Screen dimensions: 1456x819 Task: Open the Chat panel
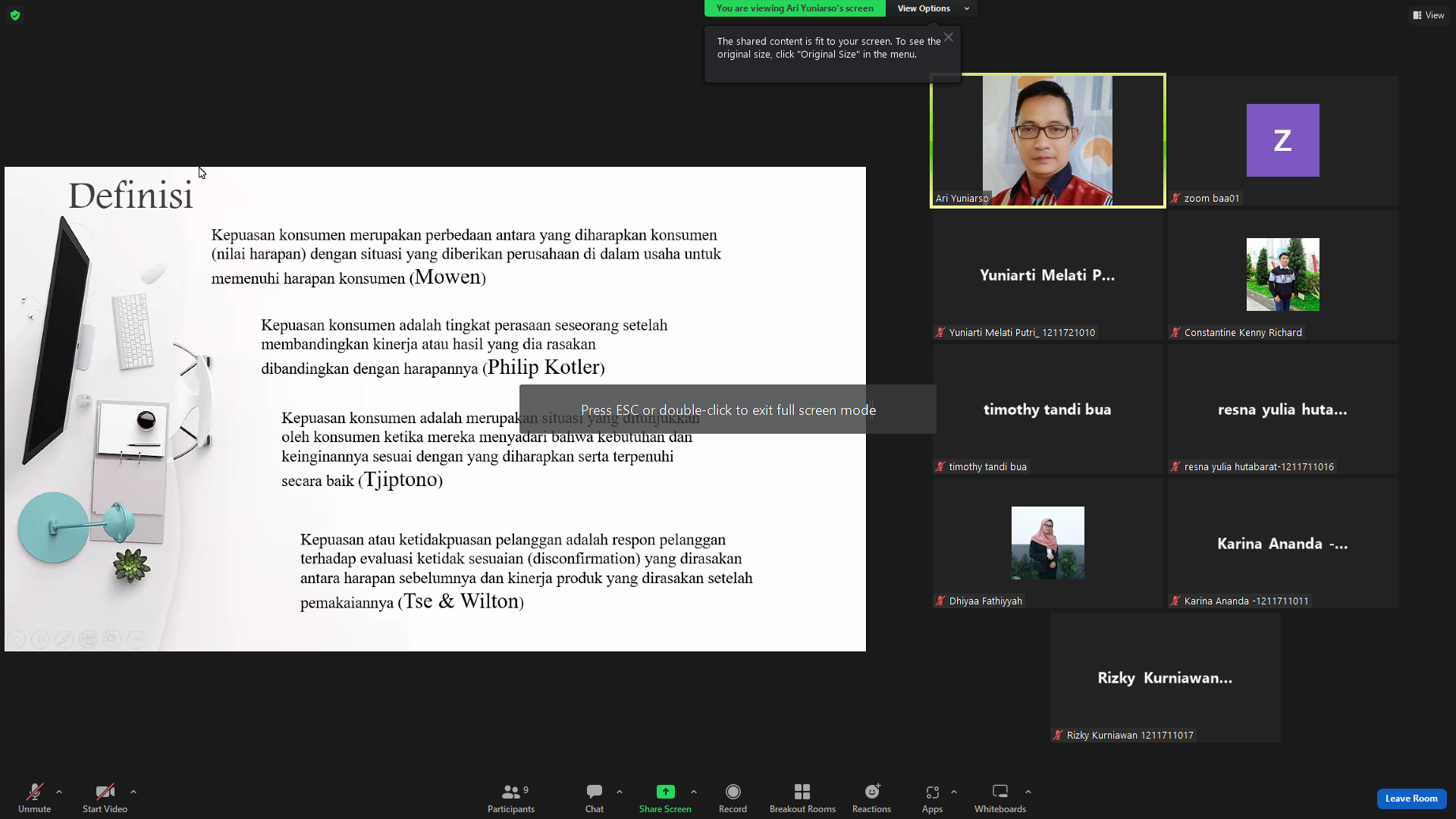tap(595, 798)
